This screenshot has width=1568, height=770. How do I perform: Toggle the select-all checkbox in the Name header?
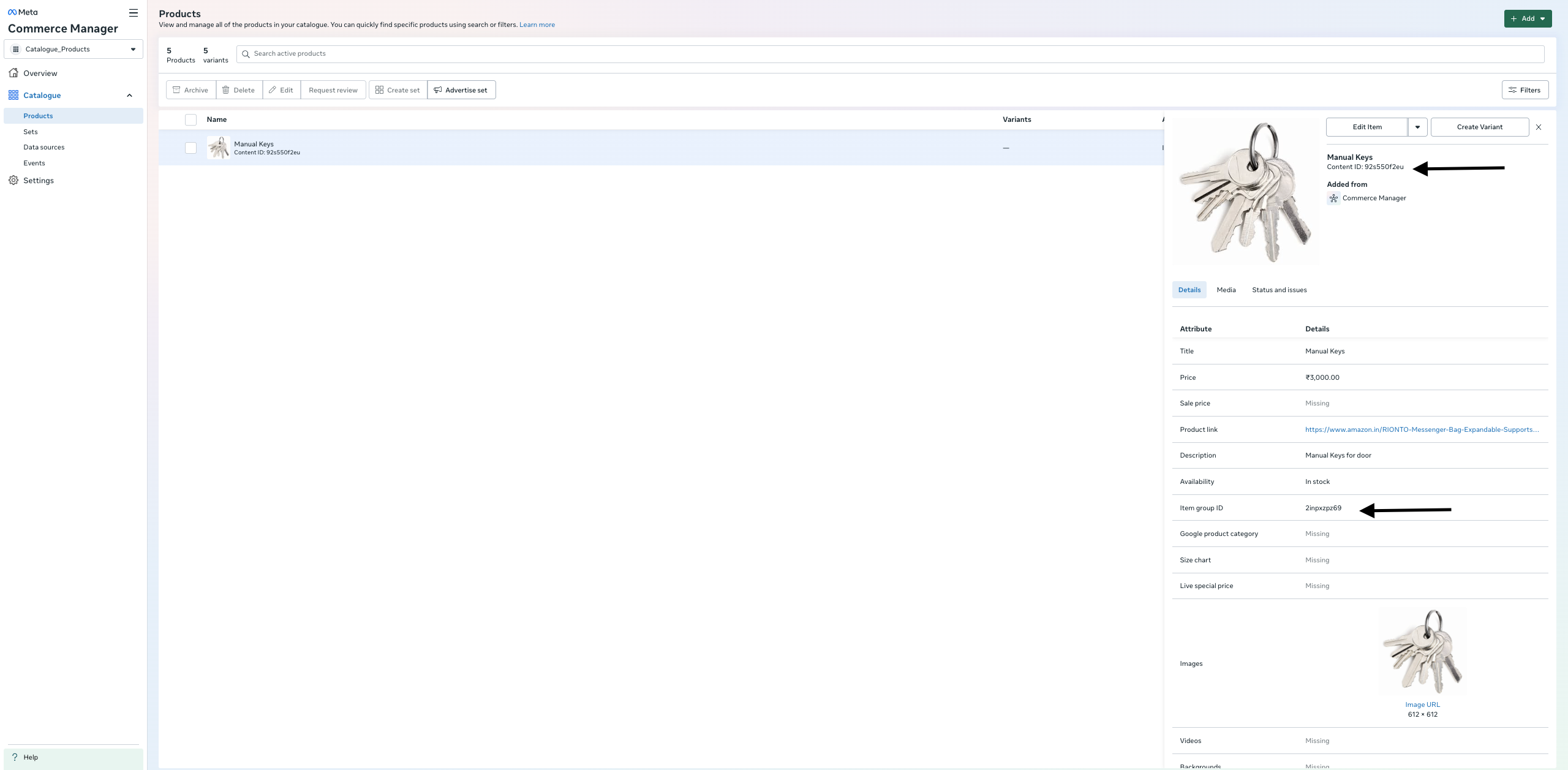pos(190,119)
